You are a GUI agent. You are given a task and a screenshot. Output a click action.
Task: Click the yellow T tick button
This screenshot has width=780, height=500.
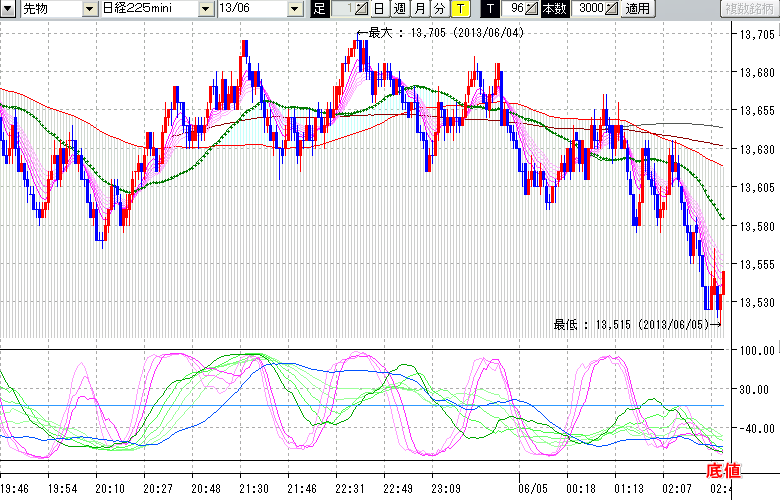(459, 9)
